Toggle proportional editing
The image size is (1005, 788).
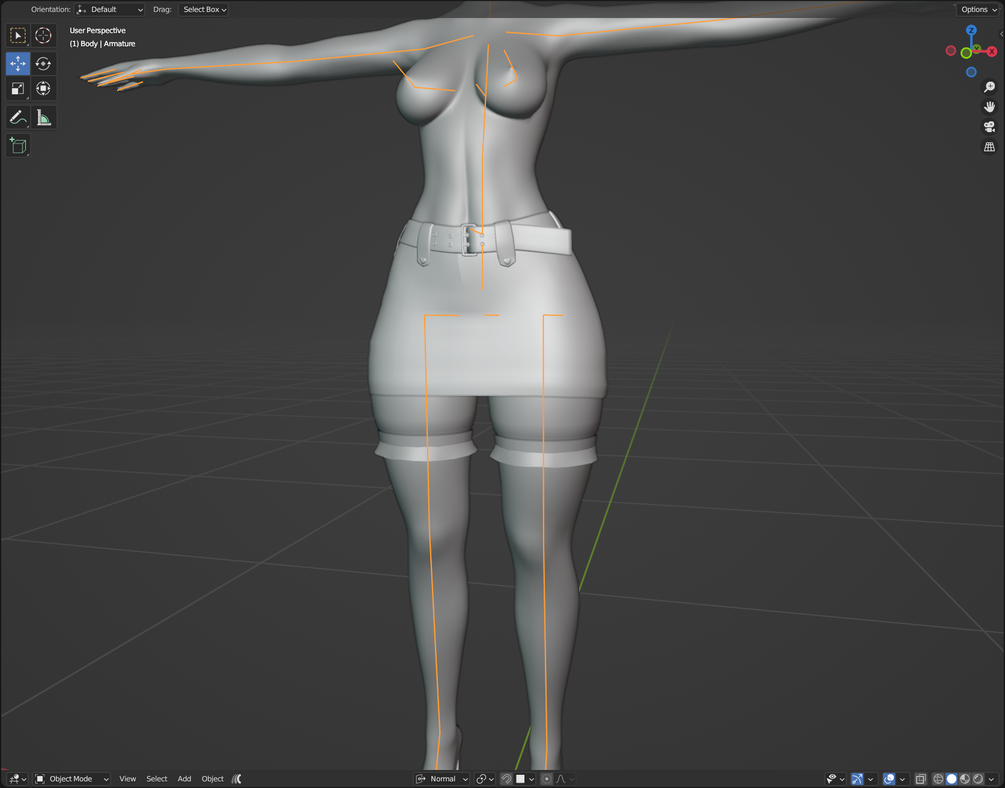click(x=547, y=779)
